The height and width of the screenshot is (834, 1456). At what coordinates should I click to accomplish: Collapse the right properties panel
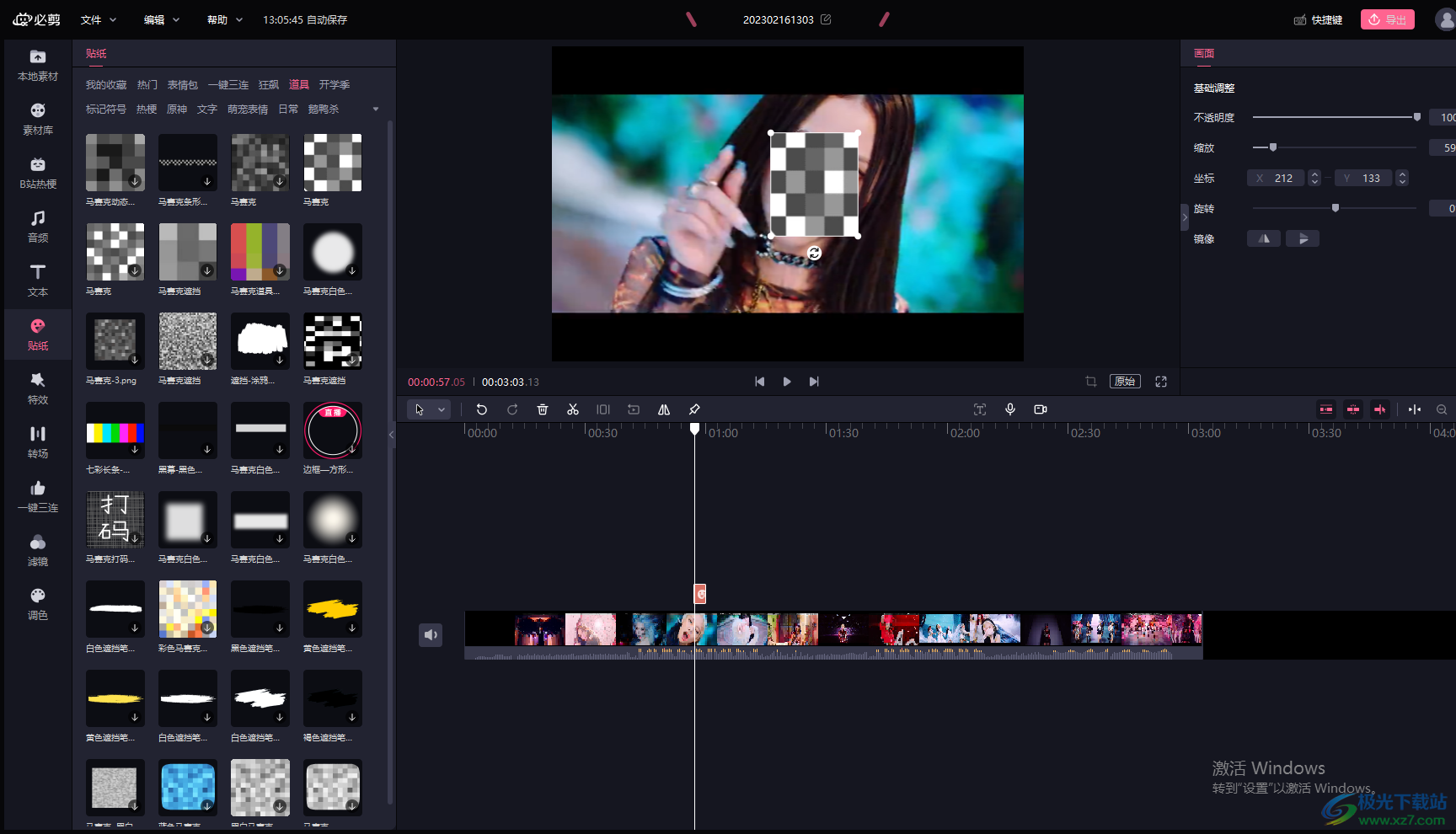[1185, 217]
